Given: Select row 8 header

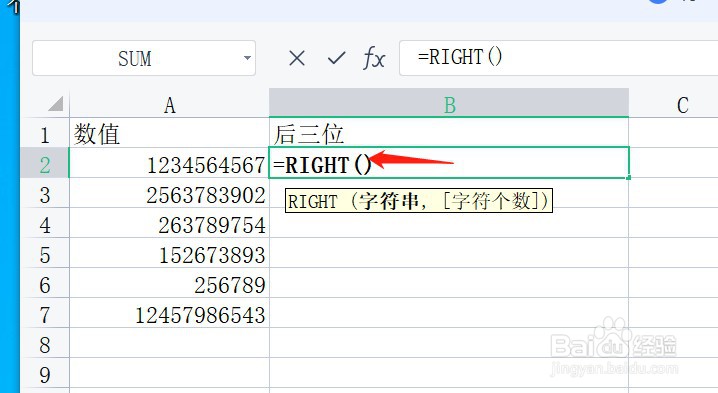Looking at the screenshot, I should (x=45, y=343).
